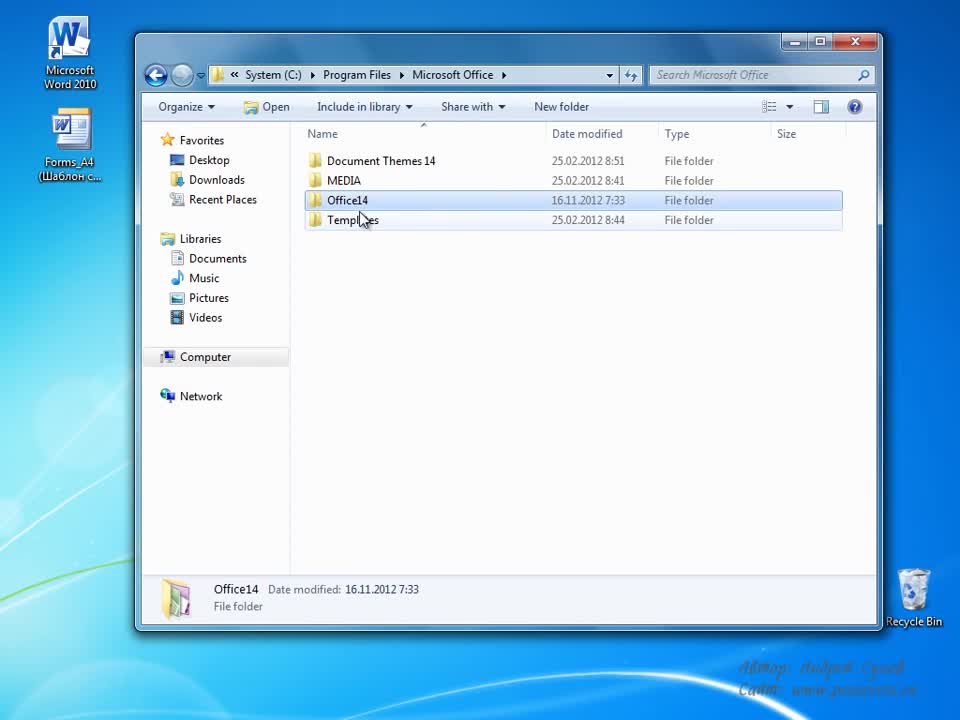Open the Include in library menu
960x720 pixels.
tap(365, 107)
